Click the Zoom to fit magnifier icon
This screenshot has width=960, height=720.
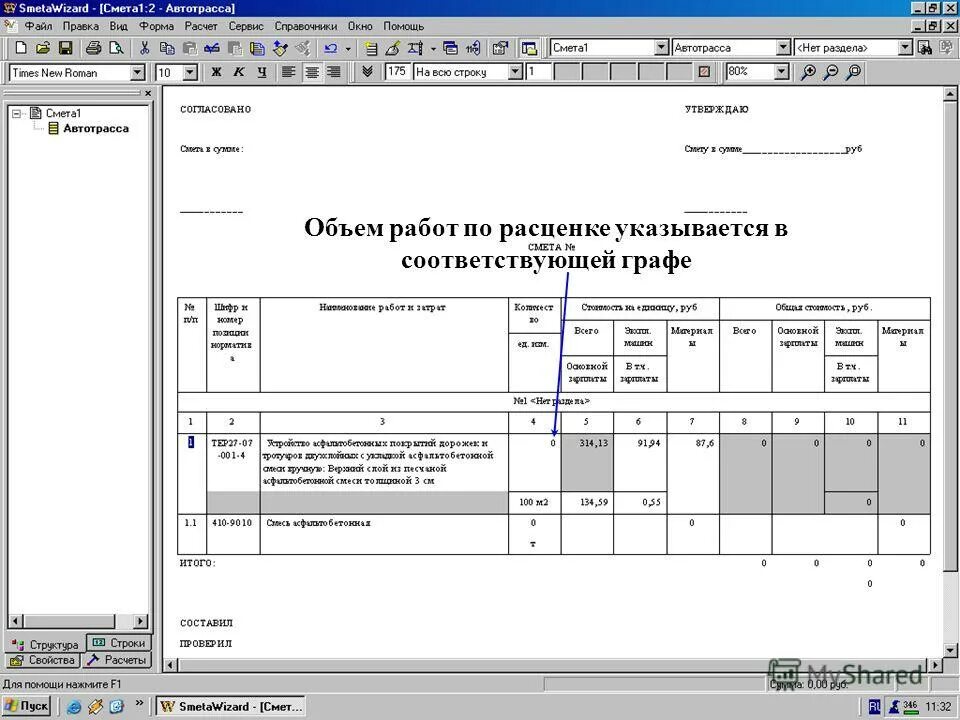(x=853, y=72)
